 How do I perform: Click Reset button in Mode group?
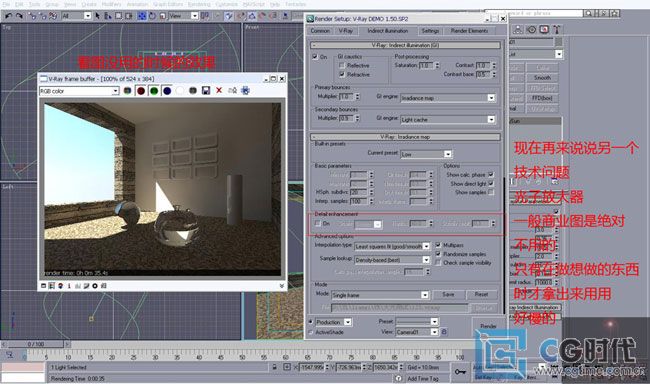(x=481, y=294)
